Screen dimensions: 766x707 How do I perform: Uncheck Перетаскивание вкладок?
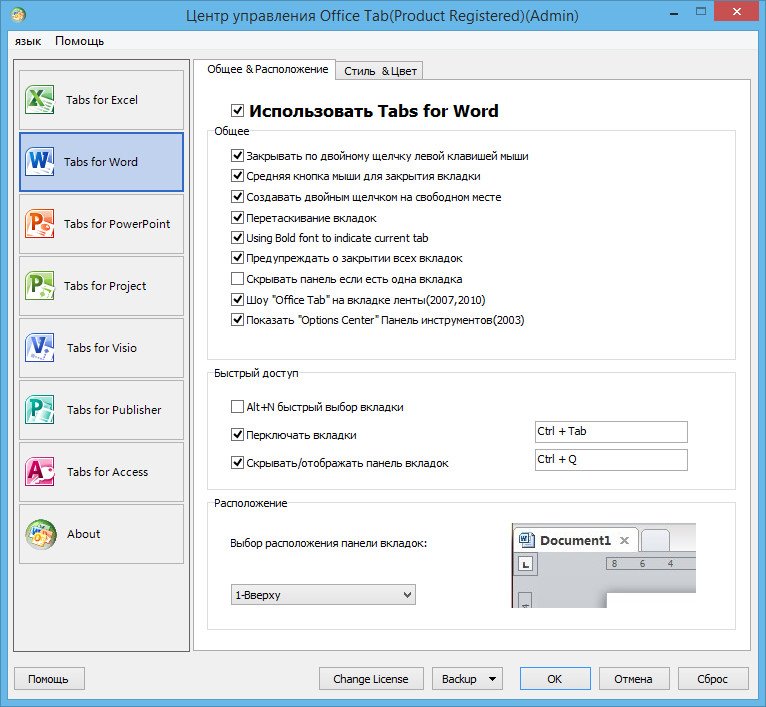tap(237, 218)
